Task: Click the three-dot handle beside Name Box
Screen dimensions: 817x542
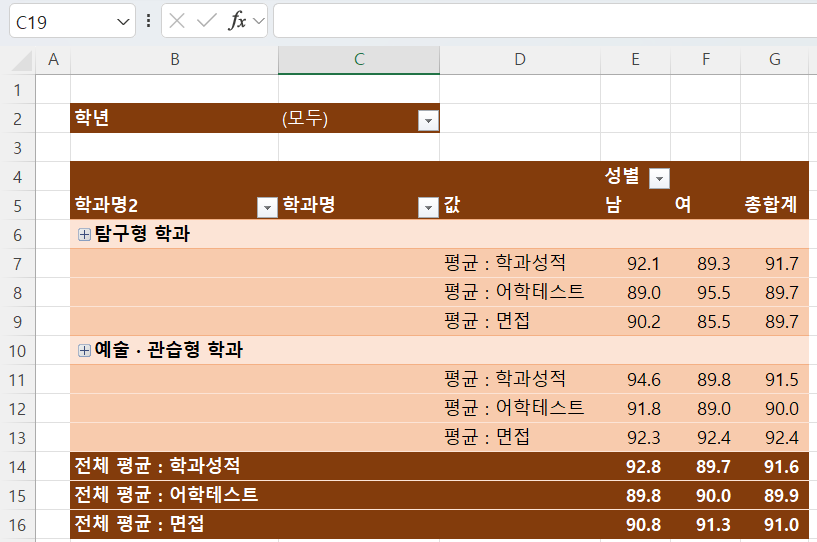Action: (x=149, y=21)
